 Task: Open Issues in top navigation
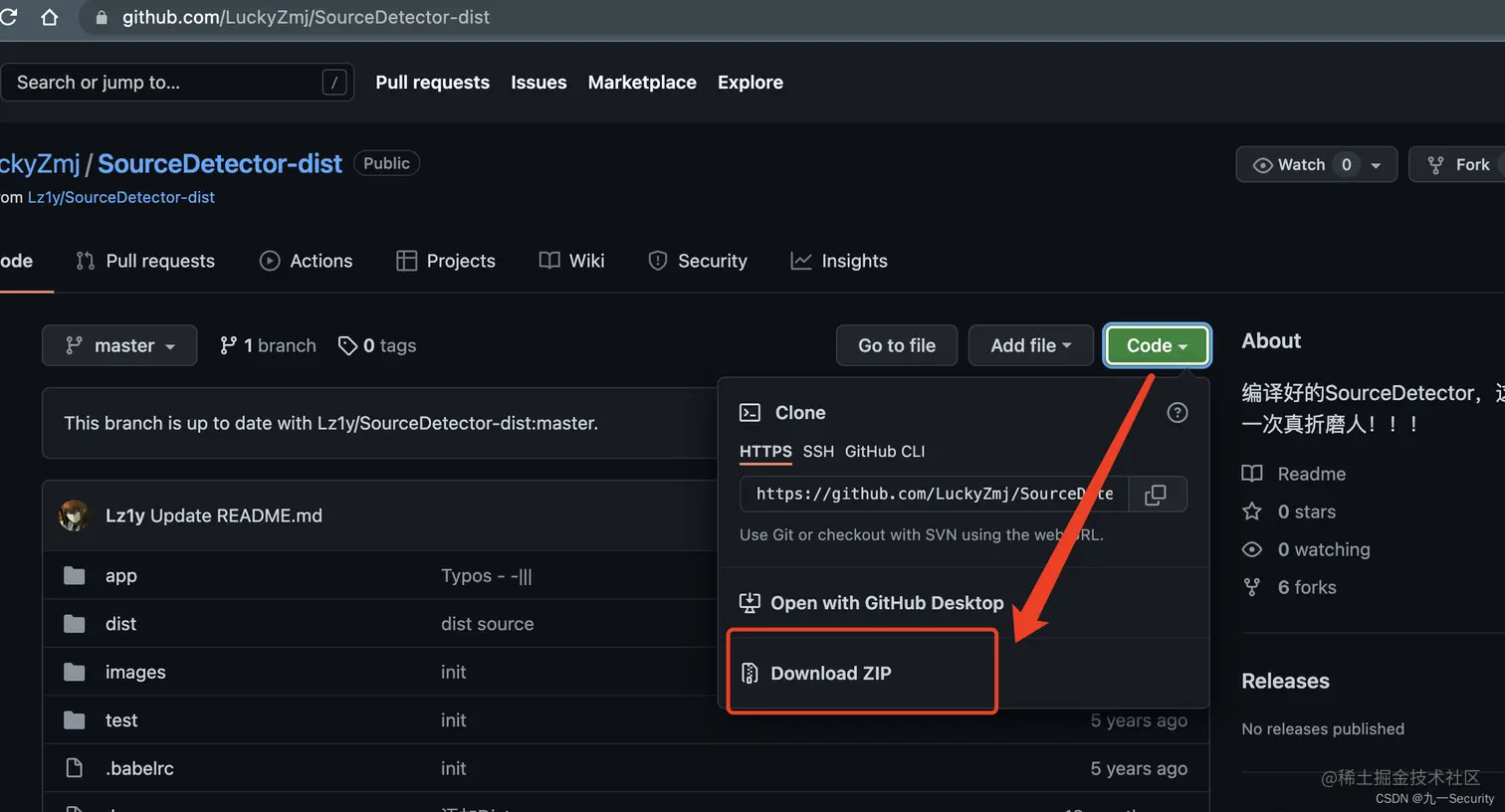coord(538,83)
